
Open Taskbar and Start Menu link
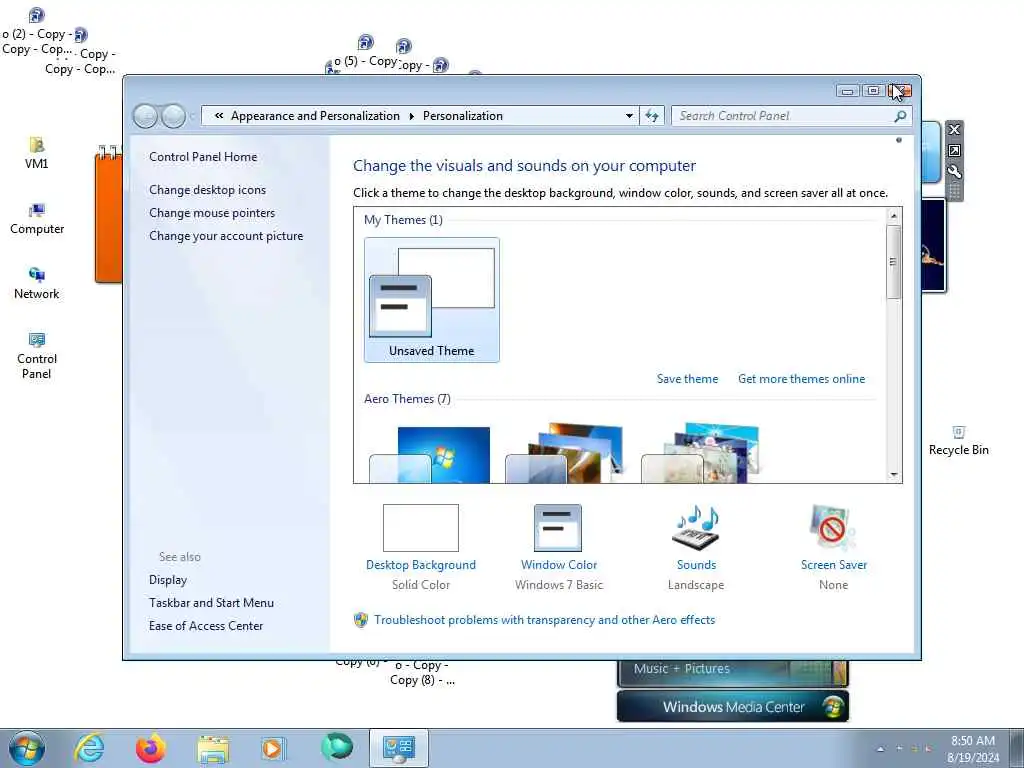tap(211, 603)
